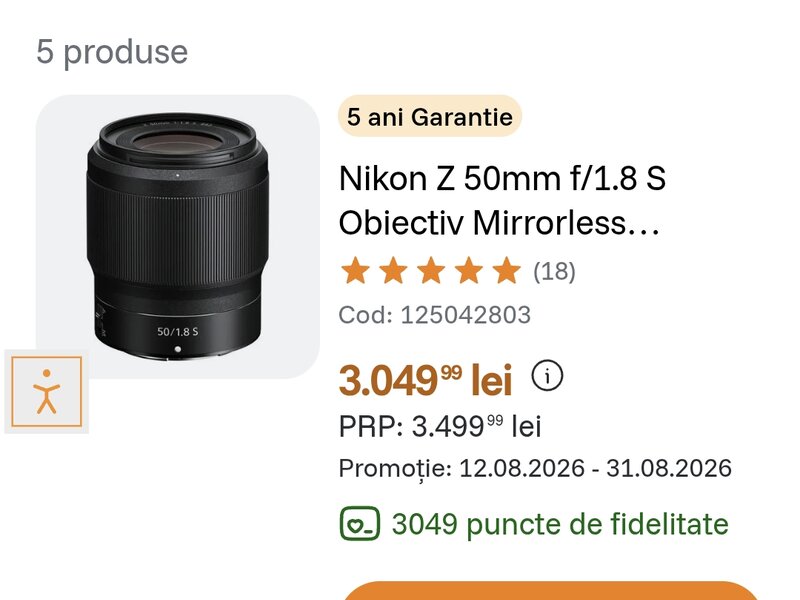This screenshot has width=800, height=600.
Task: Select the second rating star
Action: click(393, 270)
